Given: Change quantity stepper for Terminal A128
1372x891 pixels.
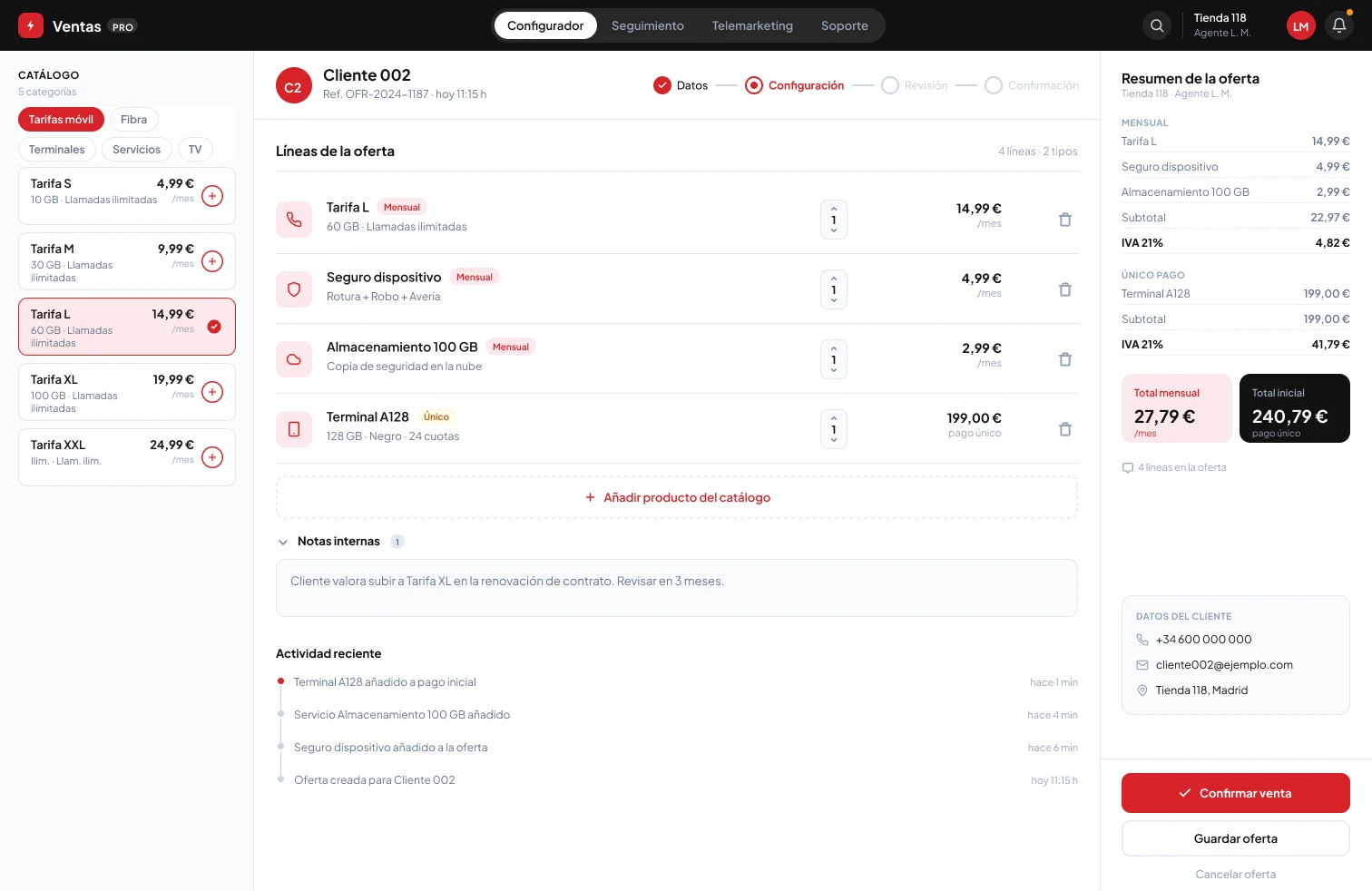Looking at the screenshot, I should click(834, 429).
